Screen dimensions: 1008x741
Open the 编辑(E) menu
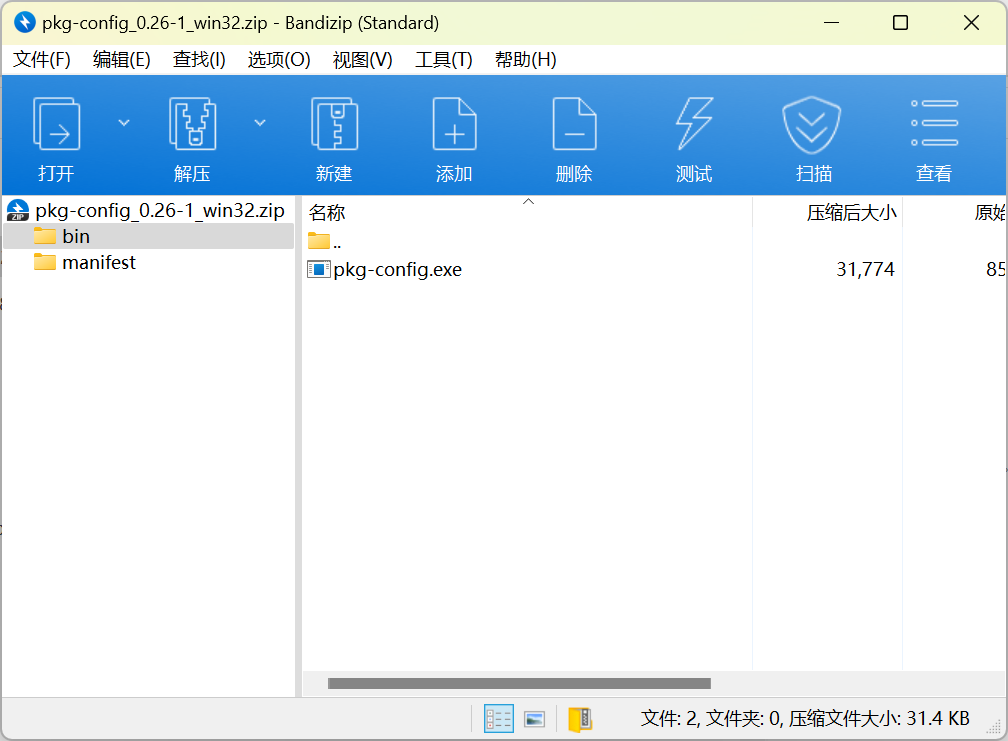[x=122, y=60]
